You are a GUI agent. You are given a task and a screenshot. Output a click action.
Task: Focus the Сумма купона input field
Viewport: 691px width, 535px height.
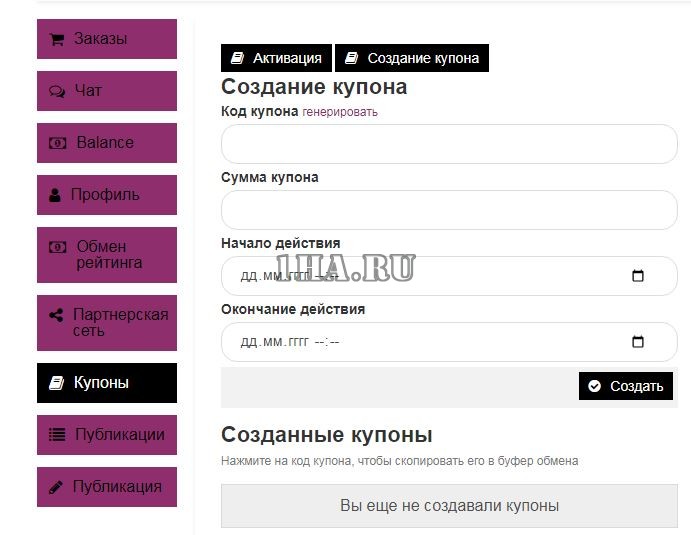(449, 210)
